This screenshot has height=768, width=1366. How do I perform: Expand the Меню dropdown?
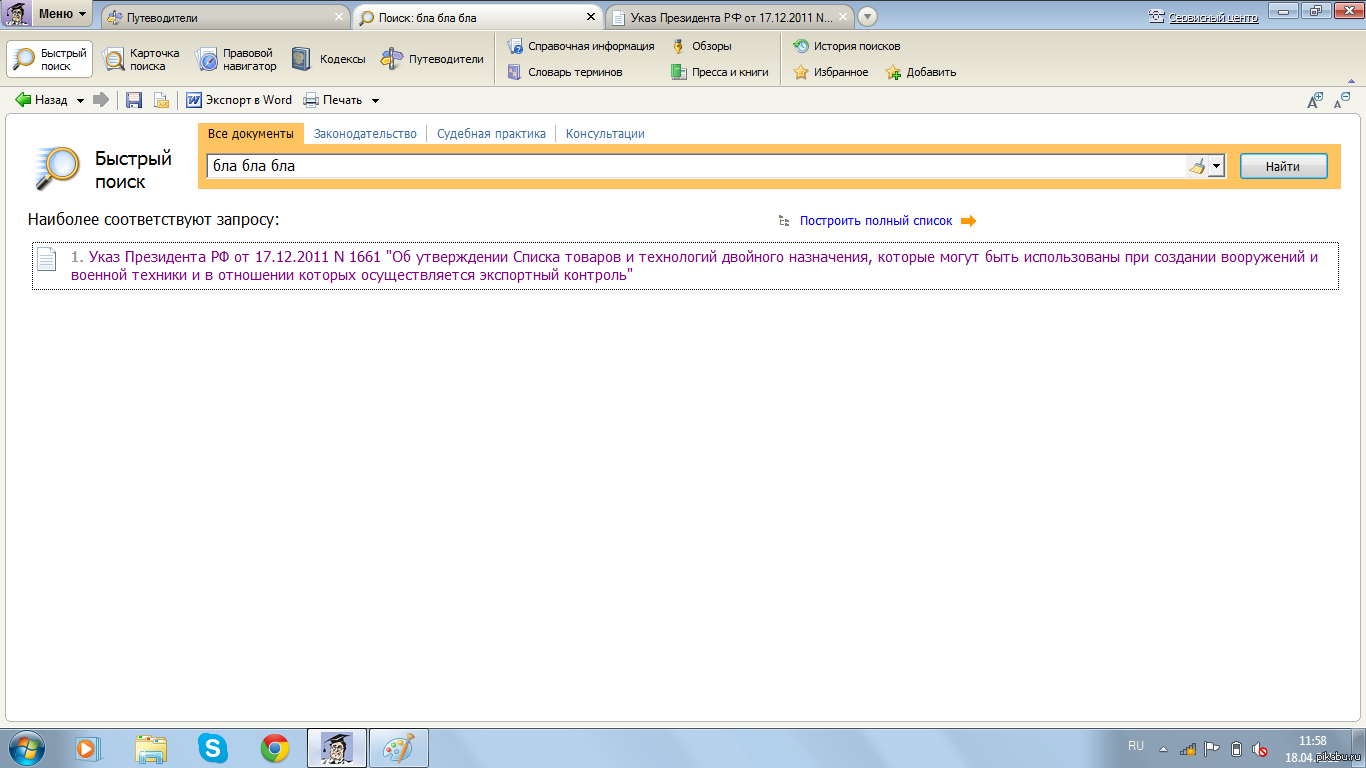click(62, 14)
